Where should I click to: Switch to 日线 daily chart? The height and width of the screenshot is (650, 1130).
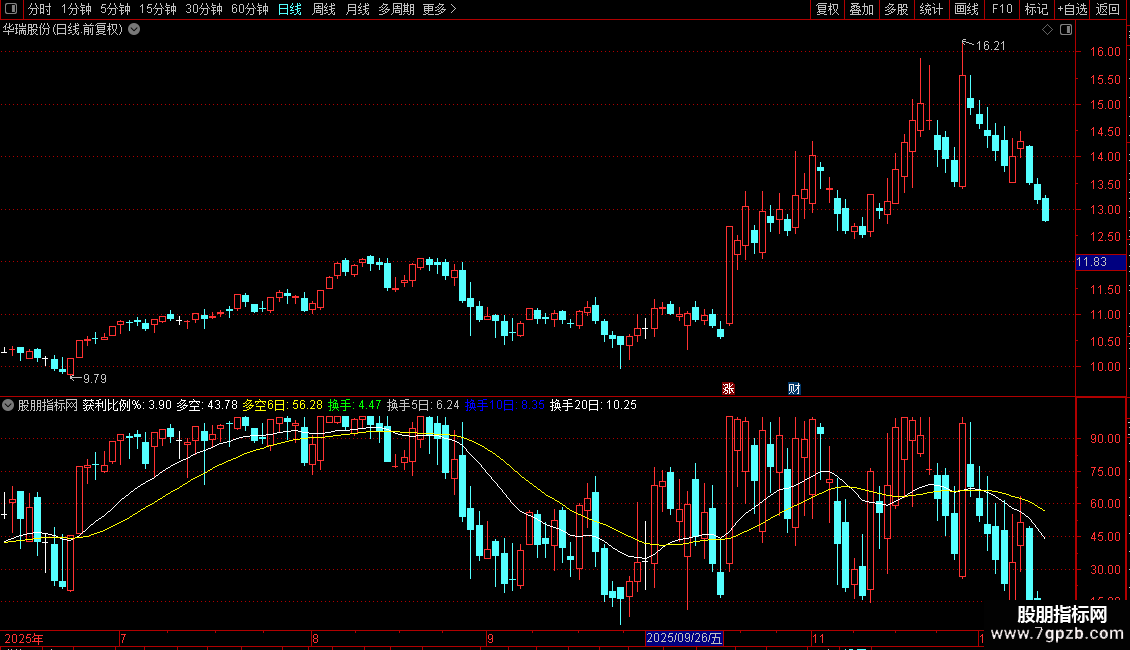290,9
